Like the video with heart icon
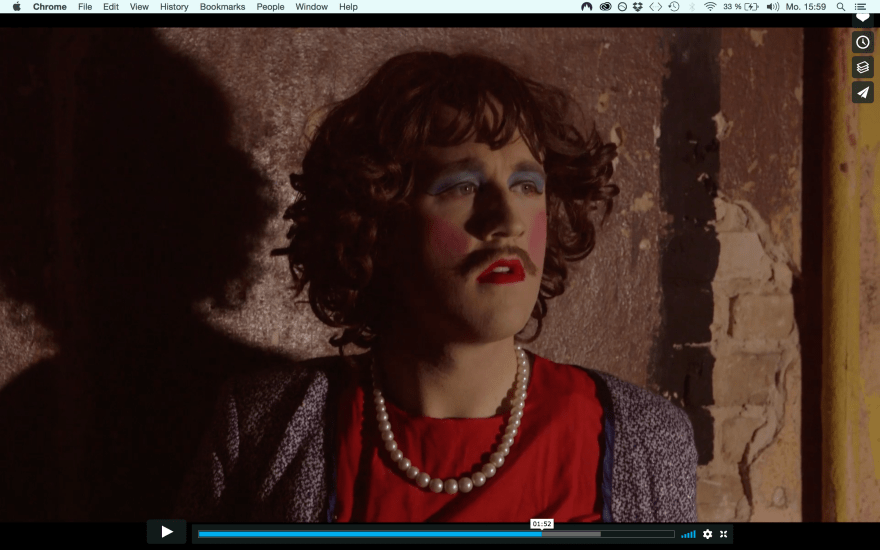This screenshot has height=550, width=880. coord(862,18)
